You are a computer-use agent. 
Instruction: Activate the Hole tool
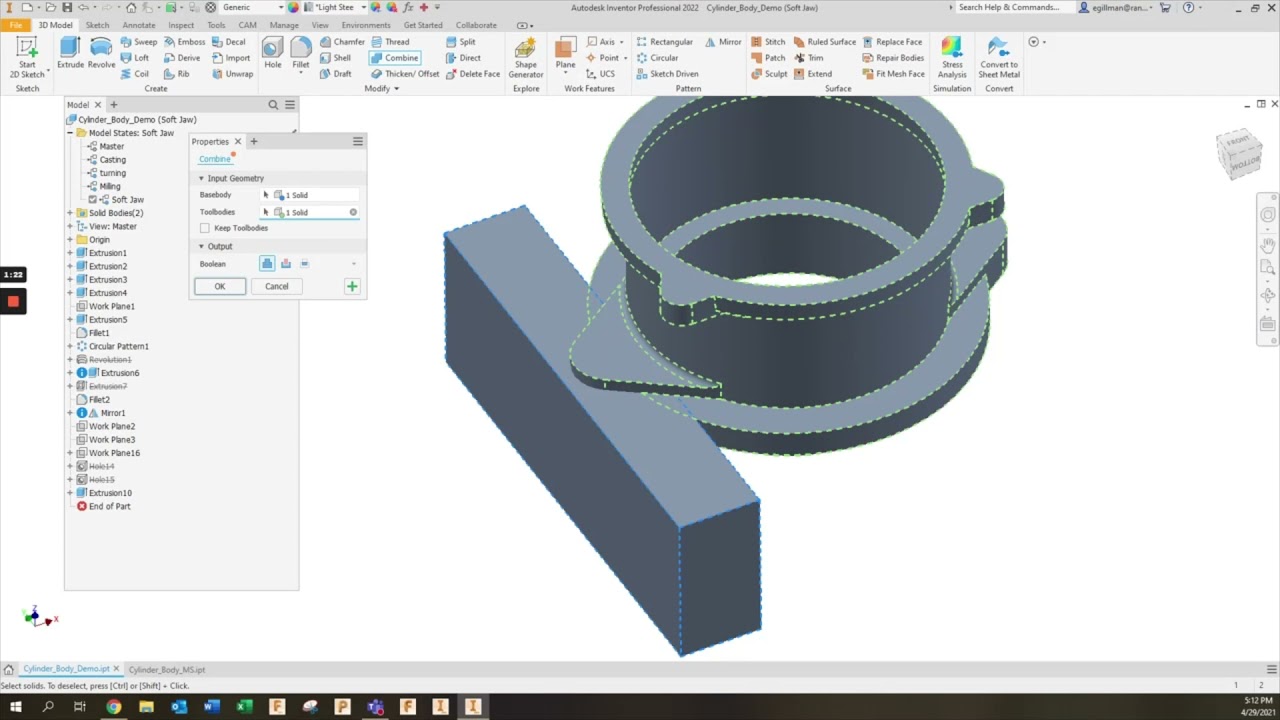coord(271,50)
